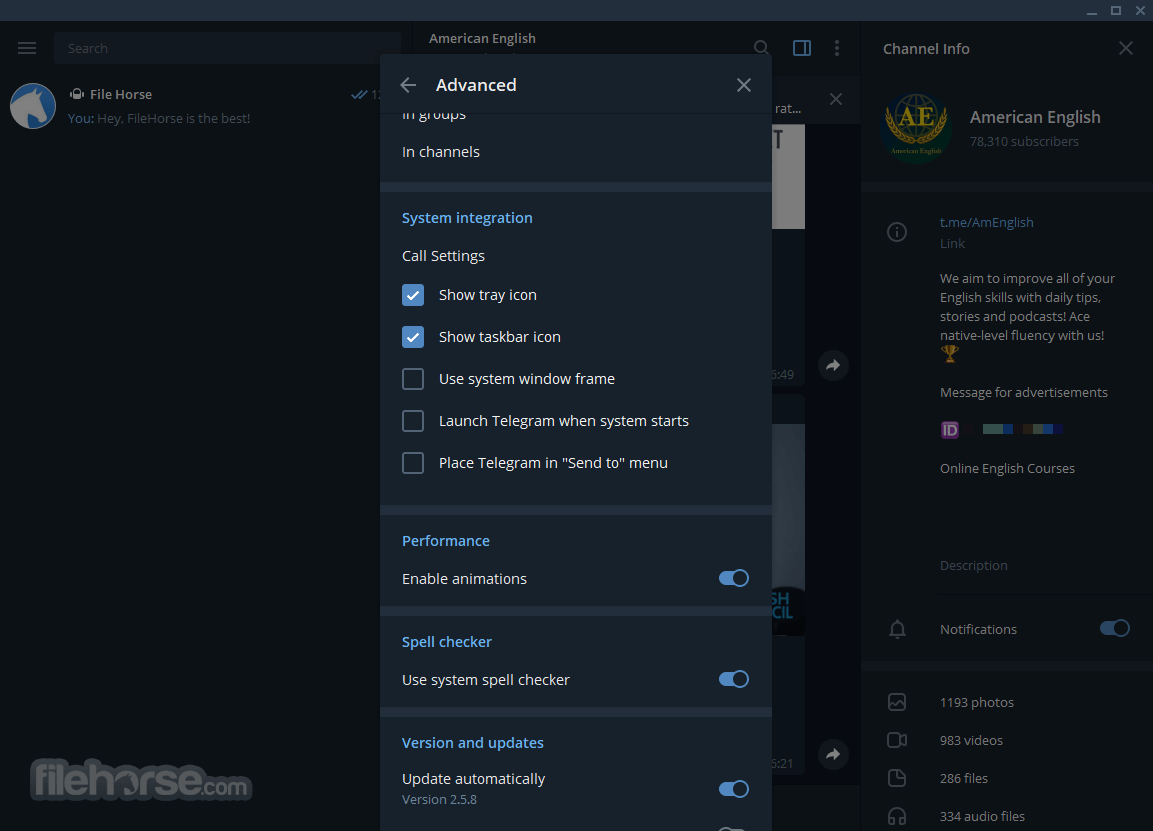
Task: Close the Advanced settings dialog
Action: point(743,85)
